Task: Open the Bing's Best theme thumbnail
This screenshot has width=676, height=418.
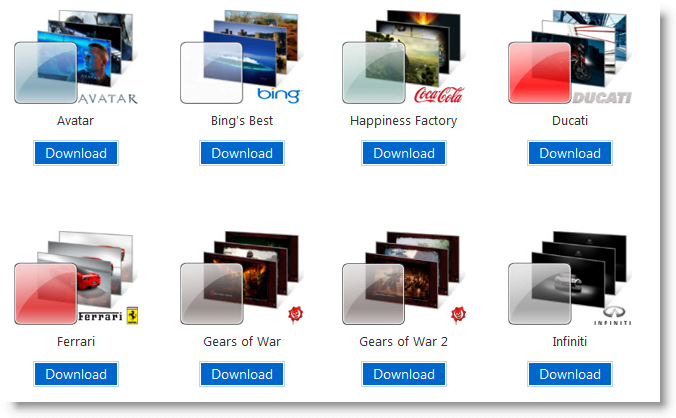Action: click(x=242, y=57)
